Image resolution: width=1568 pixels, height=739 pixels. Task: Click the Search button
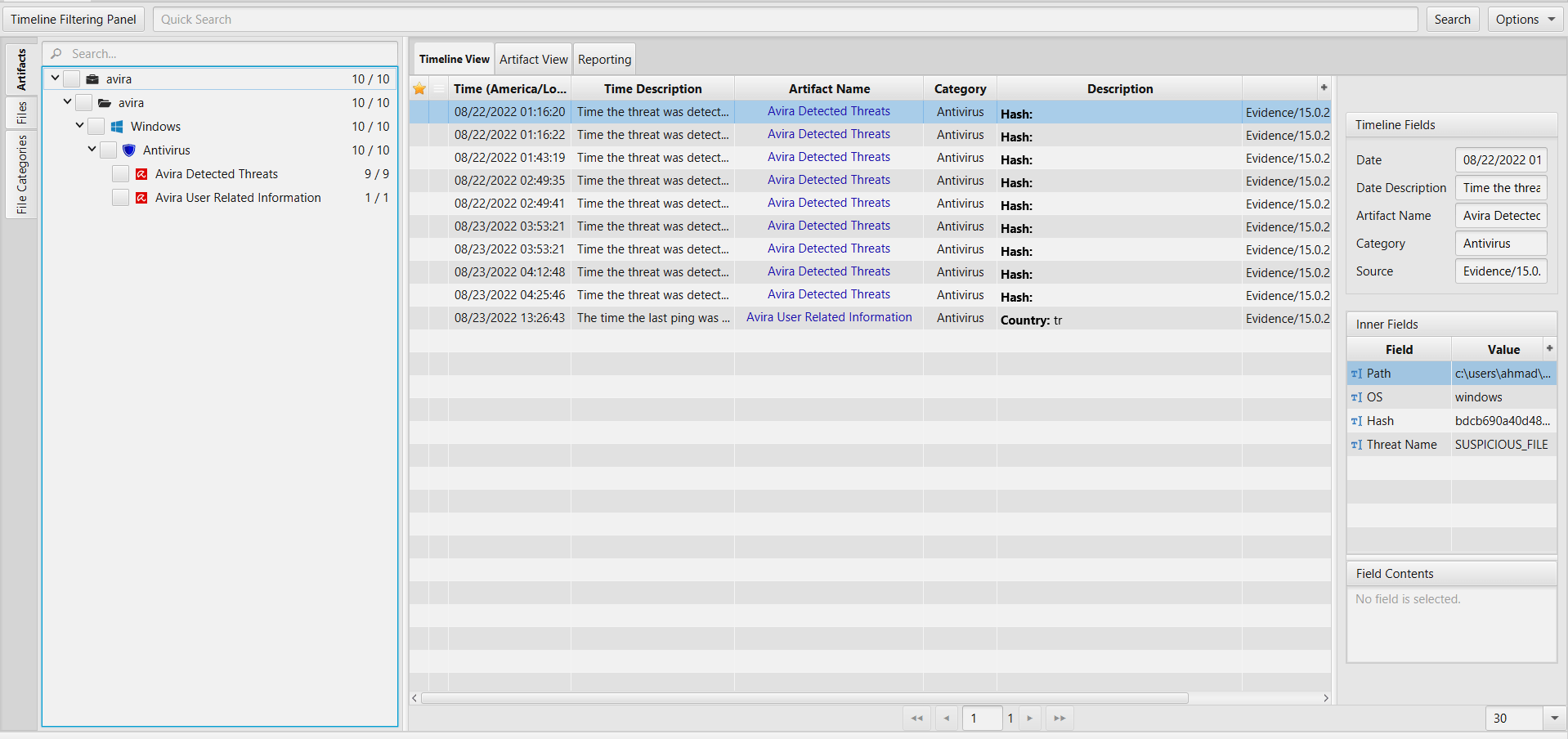(x=1452, y=20)
